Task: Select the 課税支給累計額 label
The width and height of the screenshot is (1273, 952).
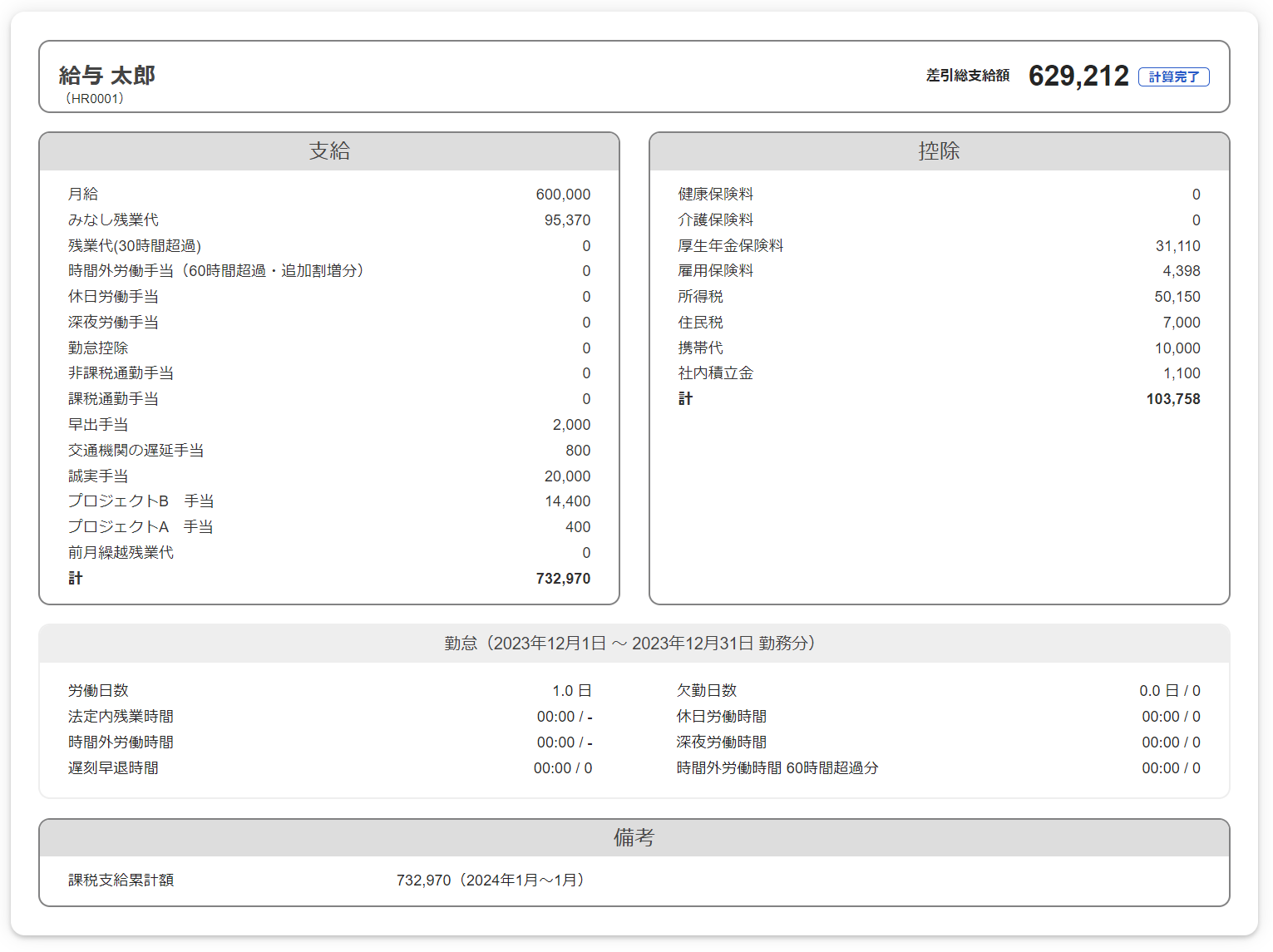Action: point(121,880)
